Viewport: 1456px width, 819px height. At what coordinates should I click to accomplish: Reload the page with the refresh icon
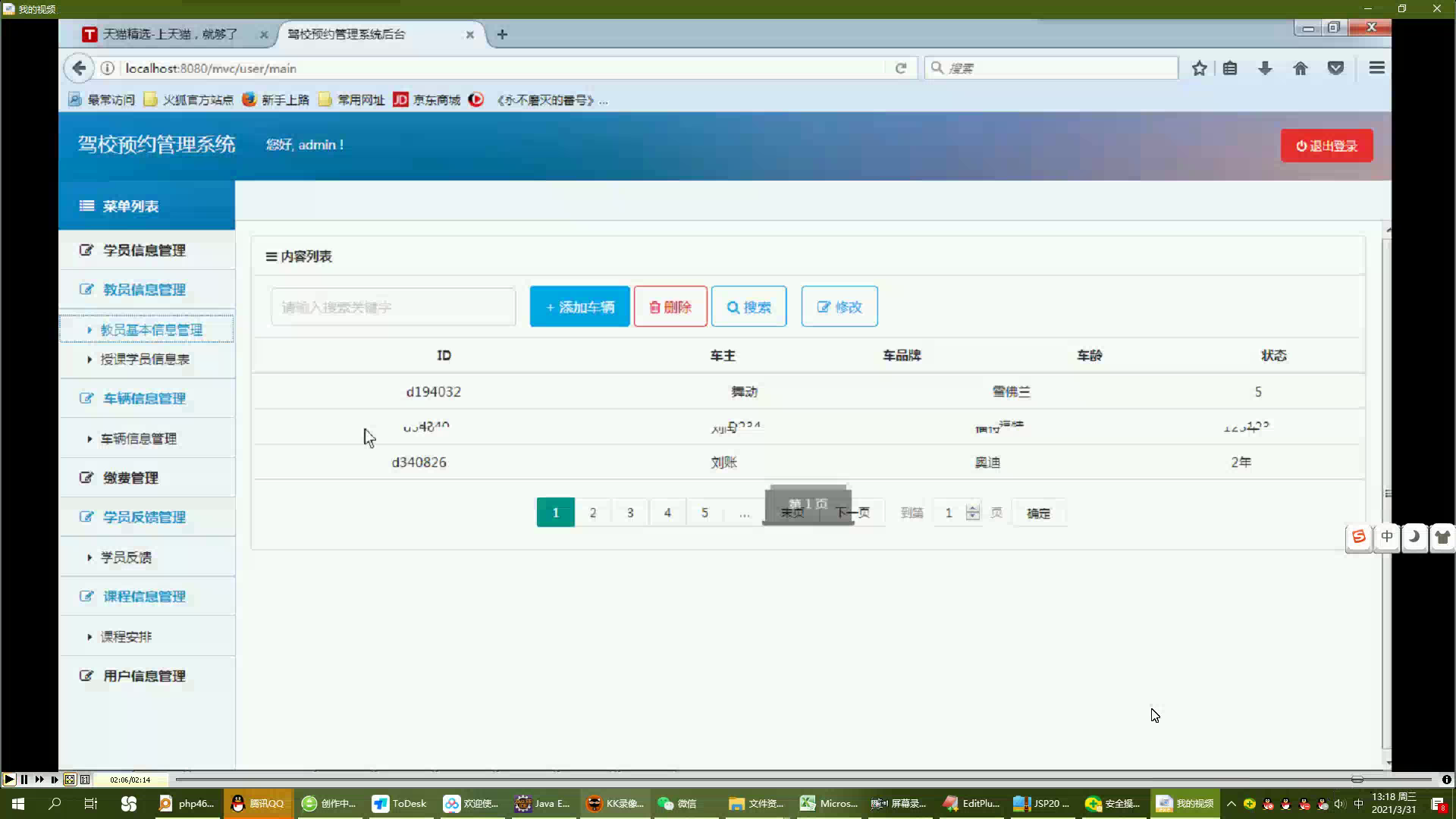(x=900, y=68)
